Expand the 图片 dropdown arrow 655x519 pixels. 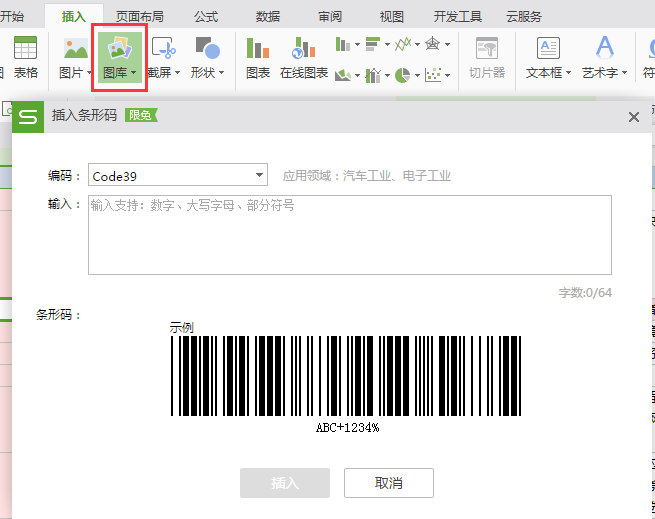89,73
